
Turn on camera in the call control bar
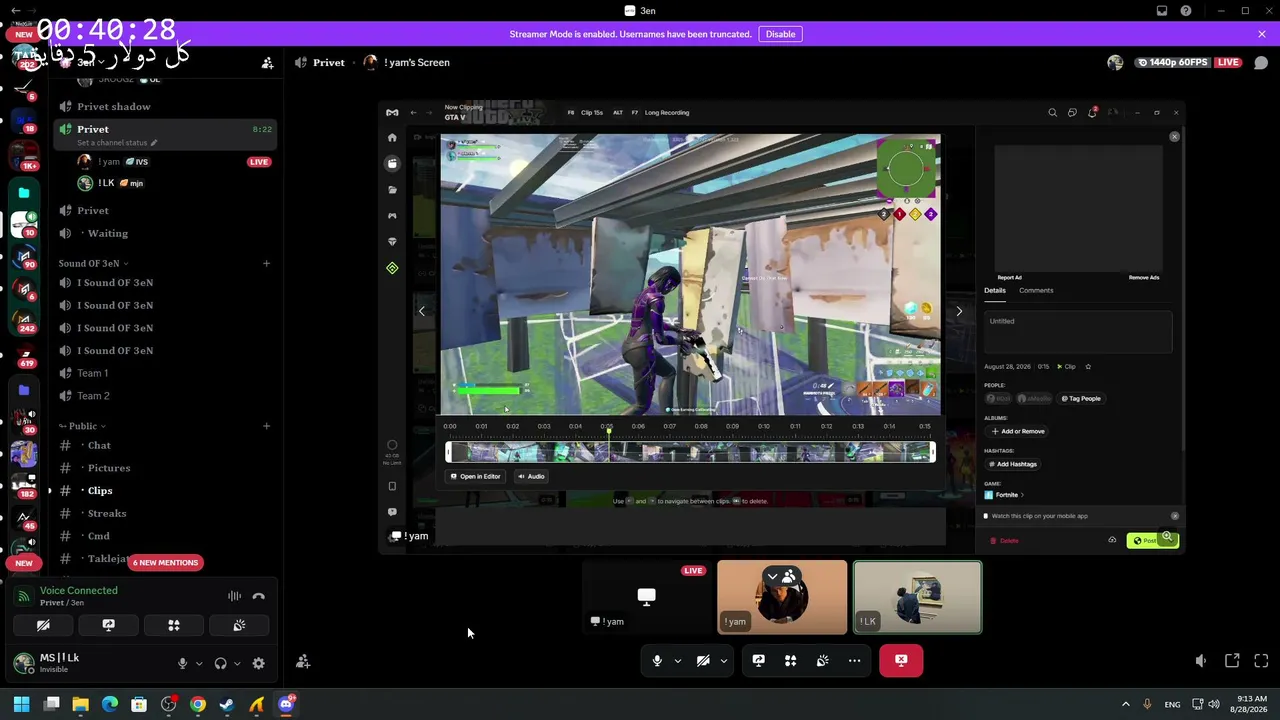(x=703, y=660)
